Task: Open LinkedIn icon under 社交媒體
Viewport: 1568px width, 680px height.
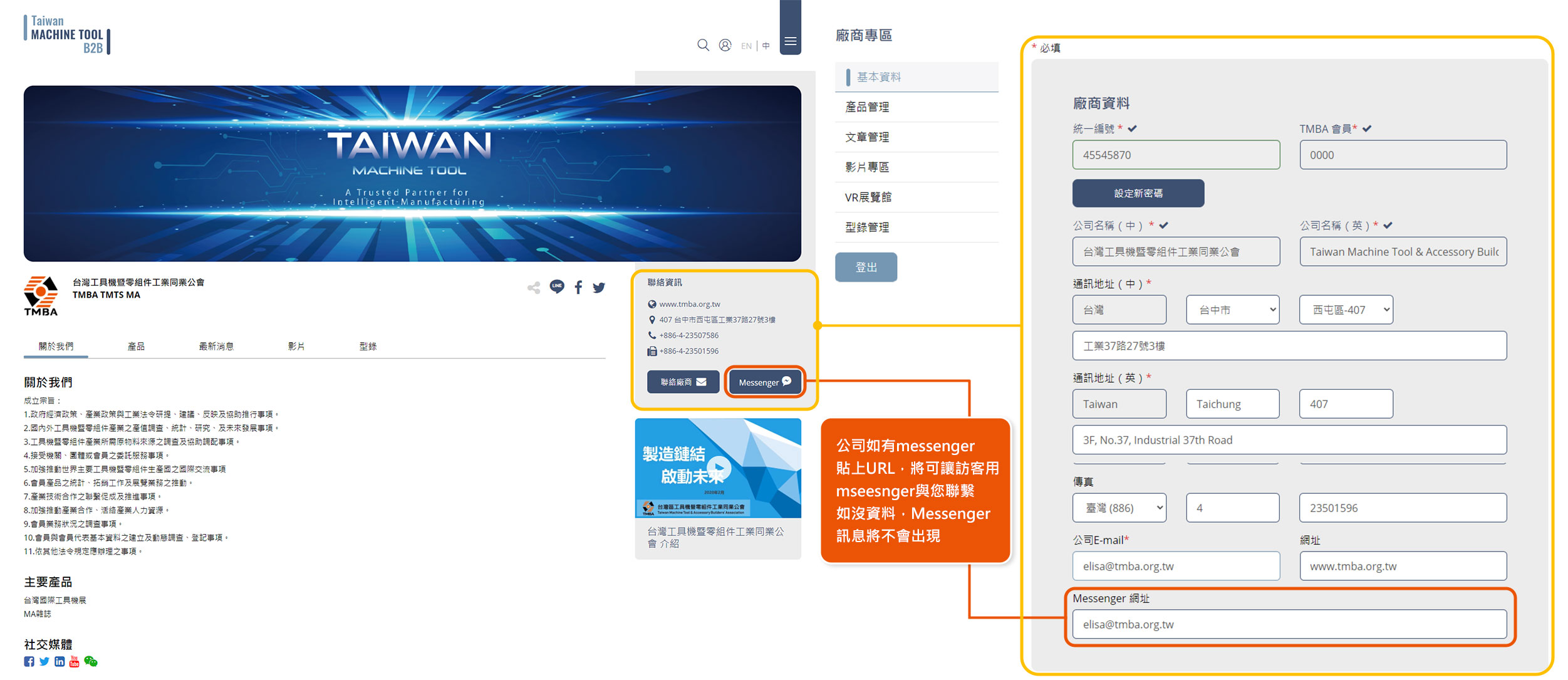Action: 60,661
